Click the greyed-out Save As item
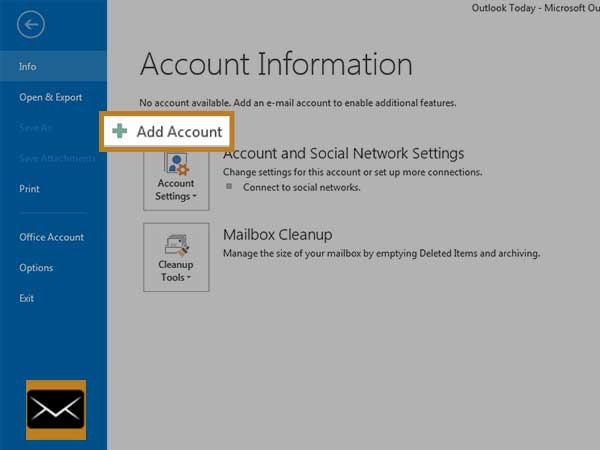The width and height of the screenshot is (600, 450). pyautogui.click(x=35, y=128)
